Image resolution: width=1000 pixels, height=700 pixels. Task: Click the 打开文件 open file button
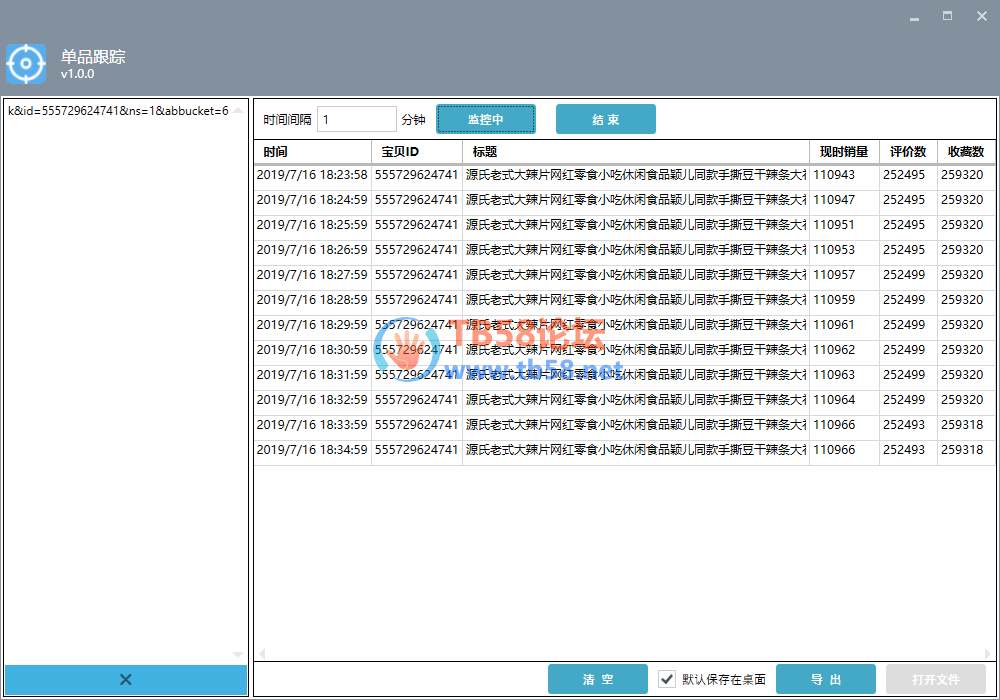tap(936, 679)
